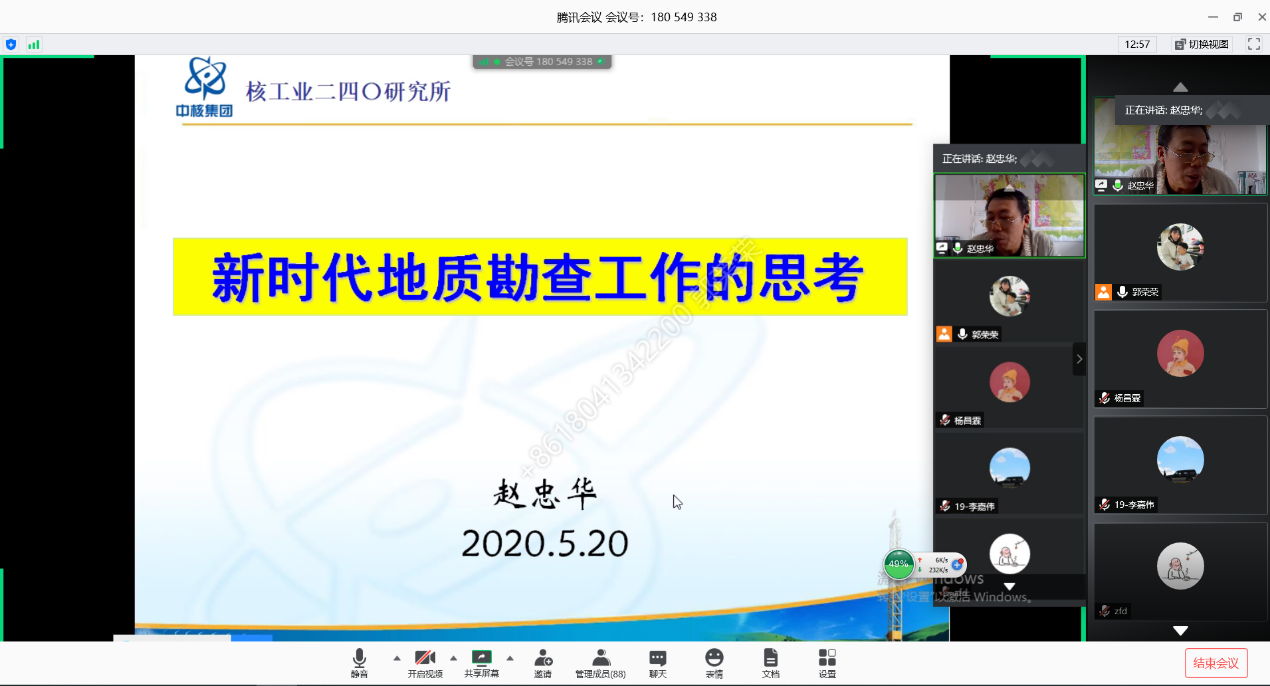This screenshot has width=1270, height=686.
Task: Toggle fullscreen mode icon at top right
Action: tap(1253, 44)
